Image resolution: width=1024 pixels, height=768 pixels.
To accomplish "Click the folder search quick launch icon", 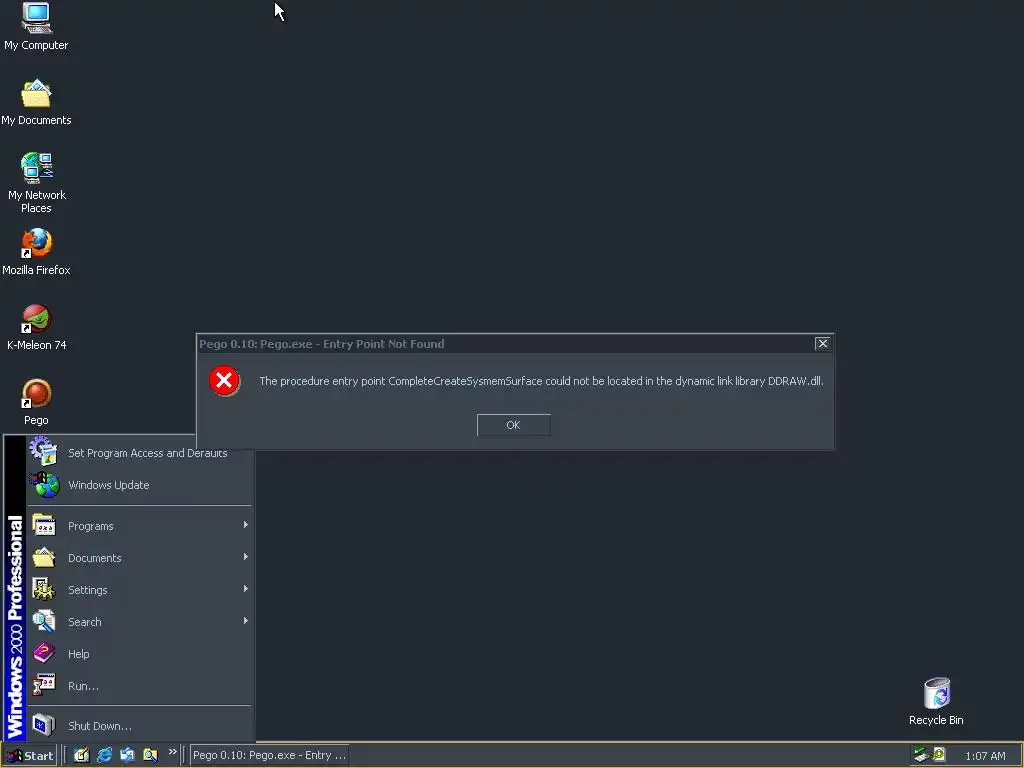I will coord(150,756).
